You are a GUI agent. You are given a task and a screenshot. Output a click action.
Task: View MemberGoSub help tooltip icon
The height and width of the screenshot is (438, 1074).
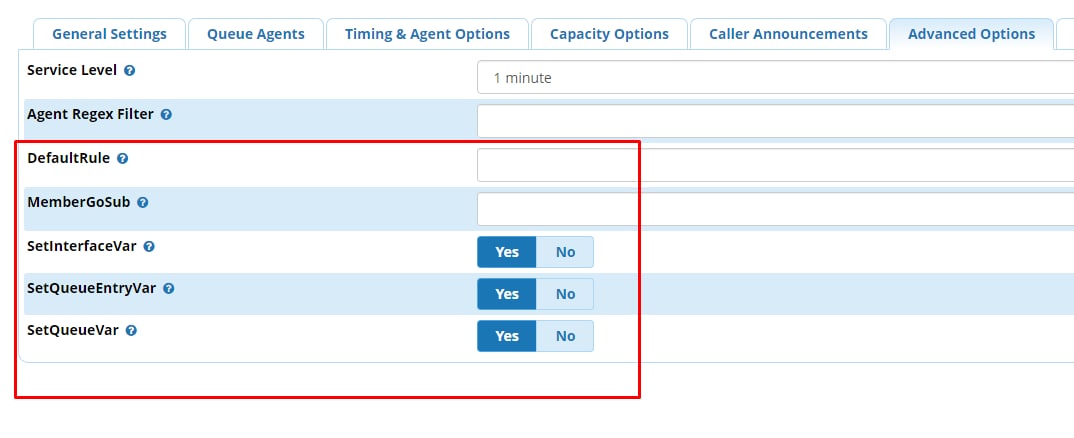pyautogui.click(x=142, y=203)
